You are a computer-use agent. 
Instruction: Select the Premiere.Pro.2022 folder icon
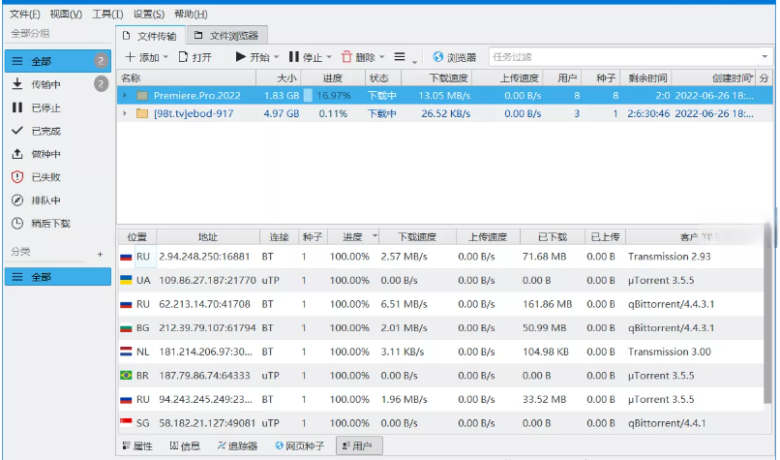coord(142,95)
